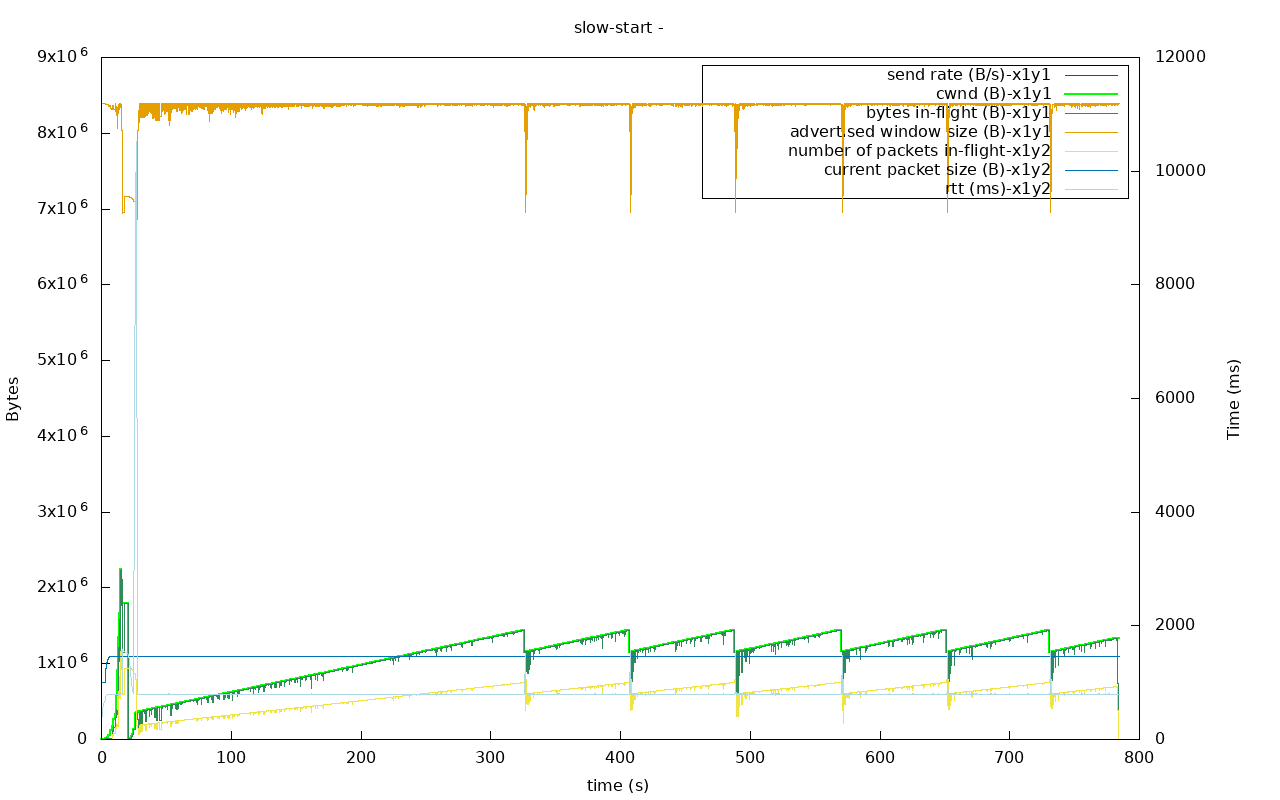Image resolution: width=1280 pixels, height=800 pixels.
Task: Click the 10000 right axis tick label
Action: [x=1181, y=171]
